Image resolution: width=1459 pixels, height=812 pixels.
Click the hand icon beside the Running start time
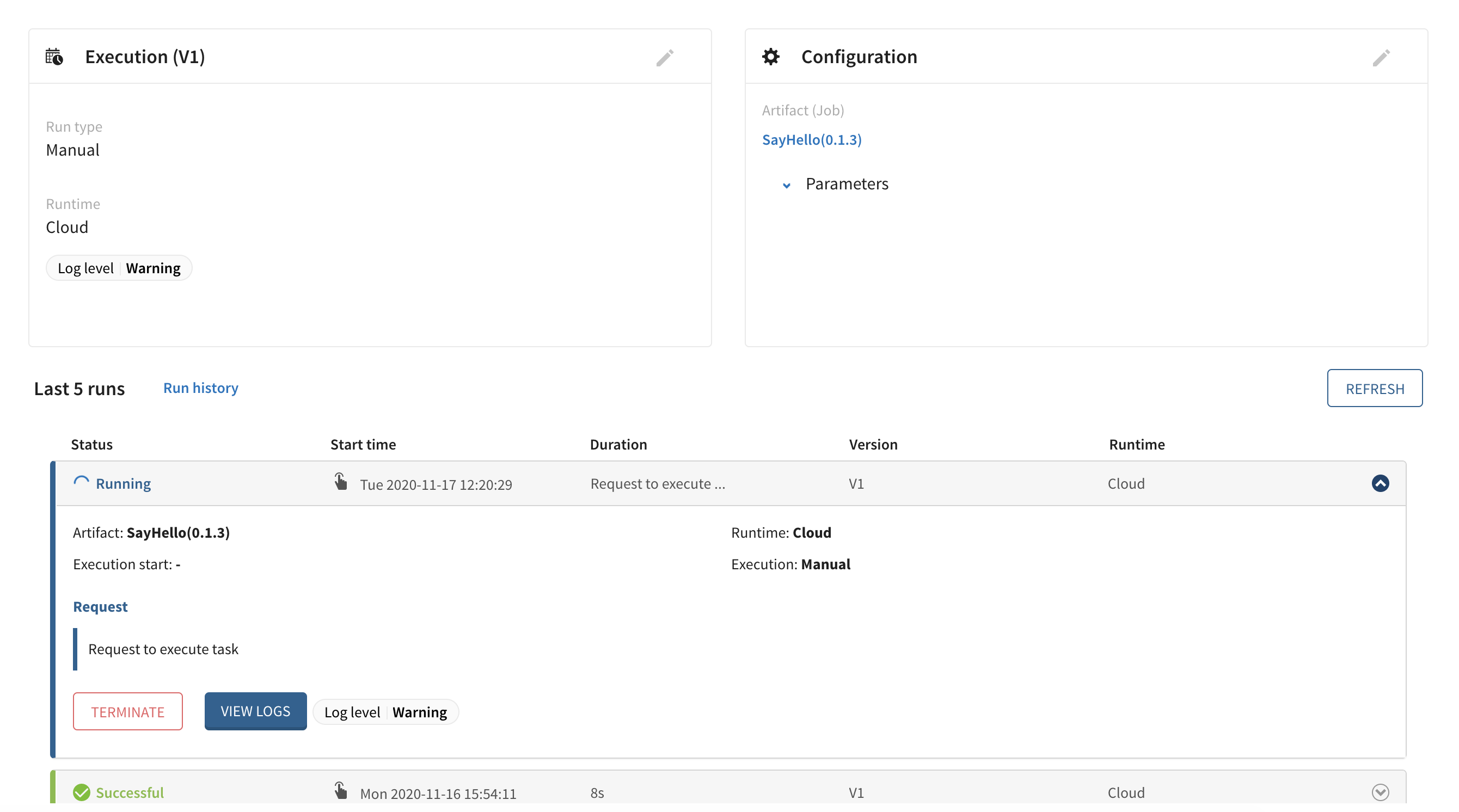click(x=340, y=482)
